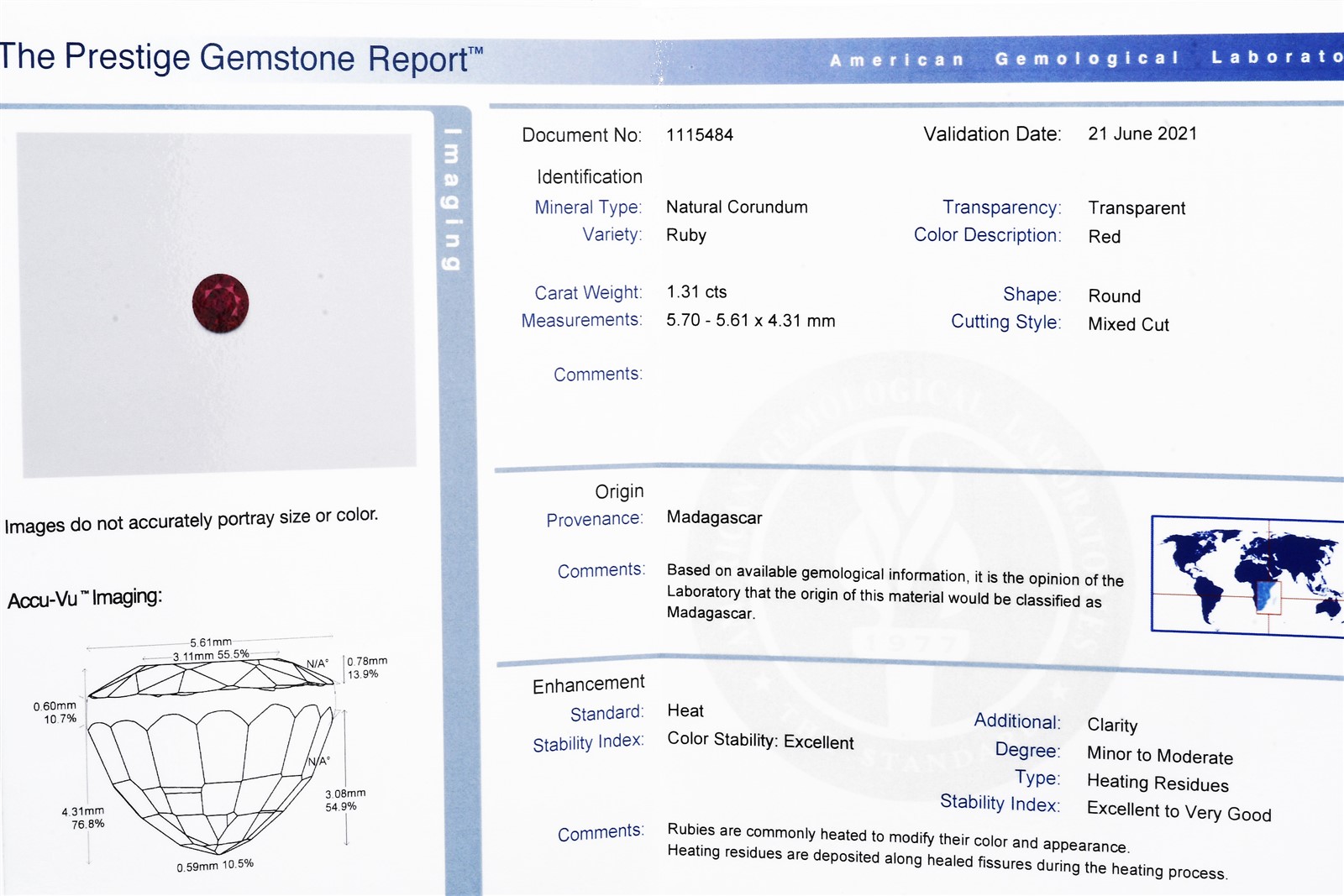Click the 5.61mm width label on diagram
The image size is (1344, 896).
(x=210, y=642)
